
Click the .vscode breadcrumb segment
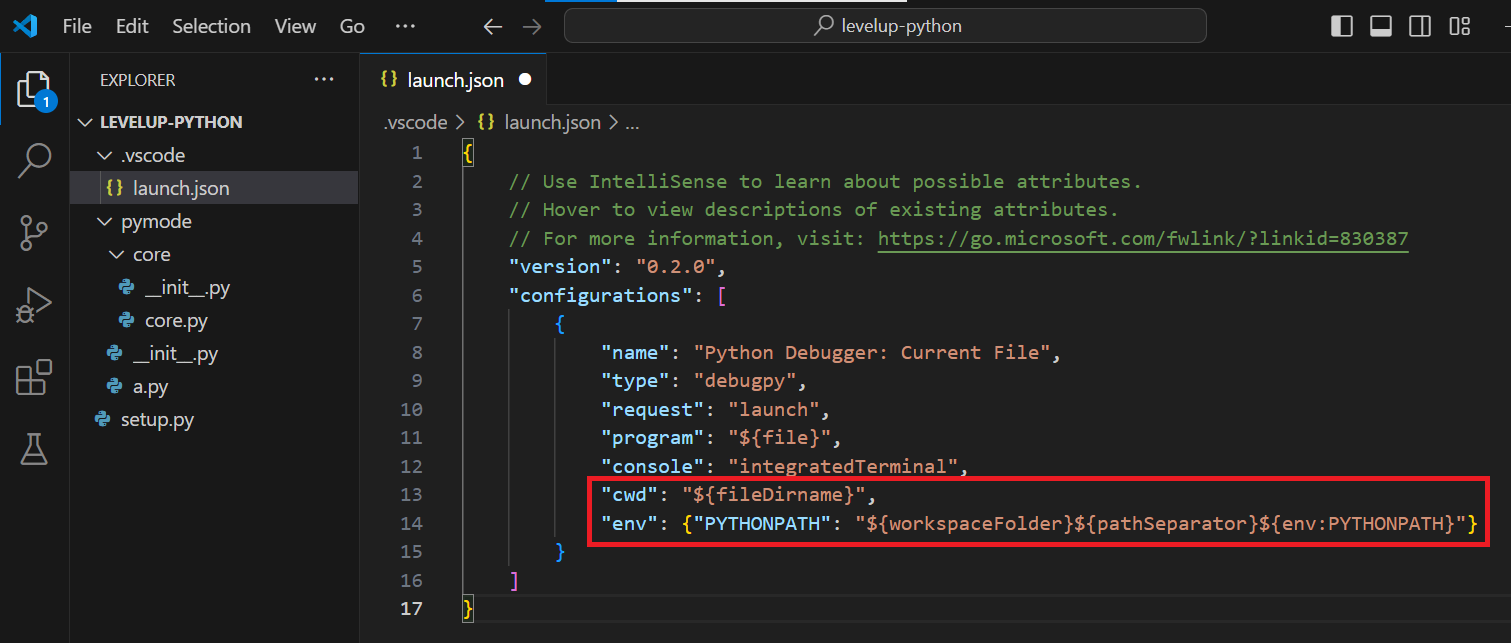click(415, 123)
